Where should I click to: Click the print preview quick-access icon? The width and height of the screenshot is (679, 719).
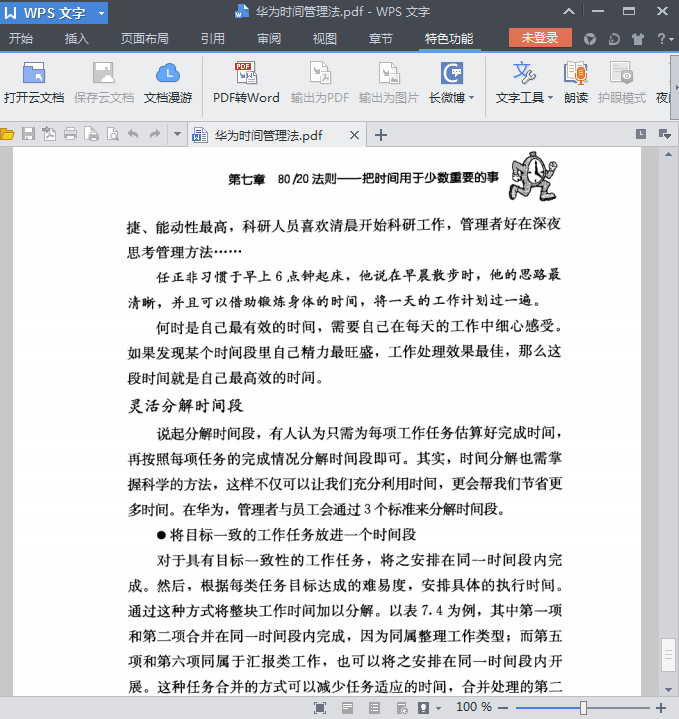click(x=112, y=134)
